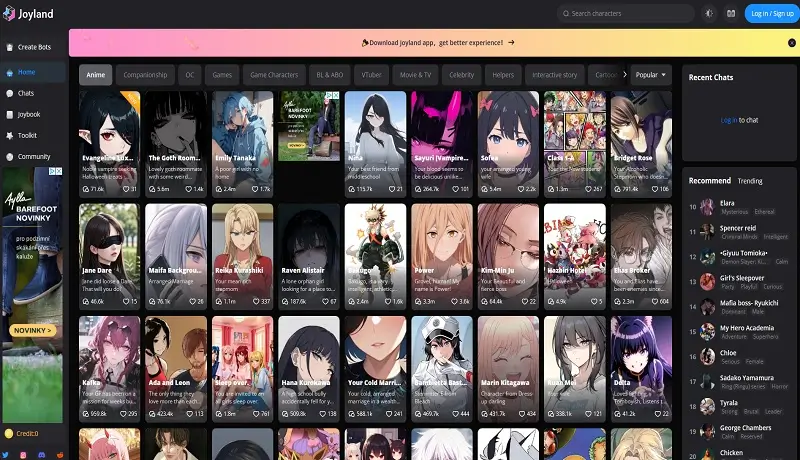Click the guide book icon beside login
This screenshot has width=800, height=460.
730,14
